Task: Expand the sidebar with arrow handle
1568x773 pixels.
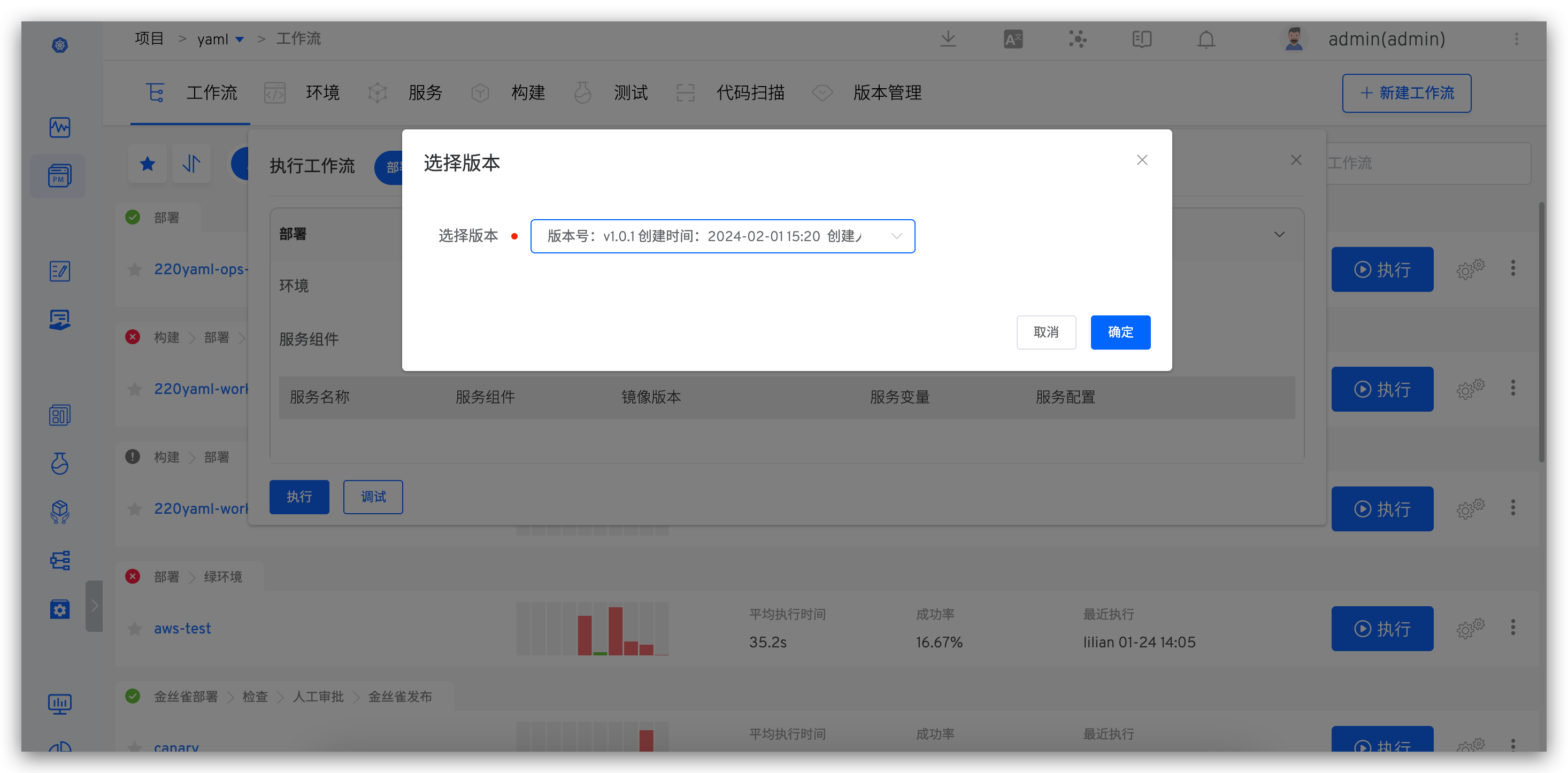Action: (x=94, y=606)
